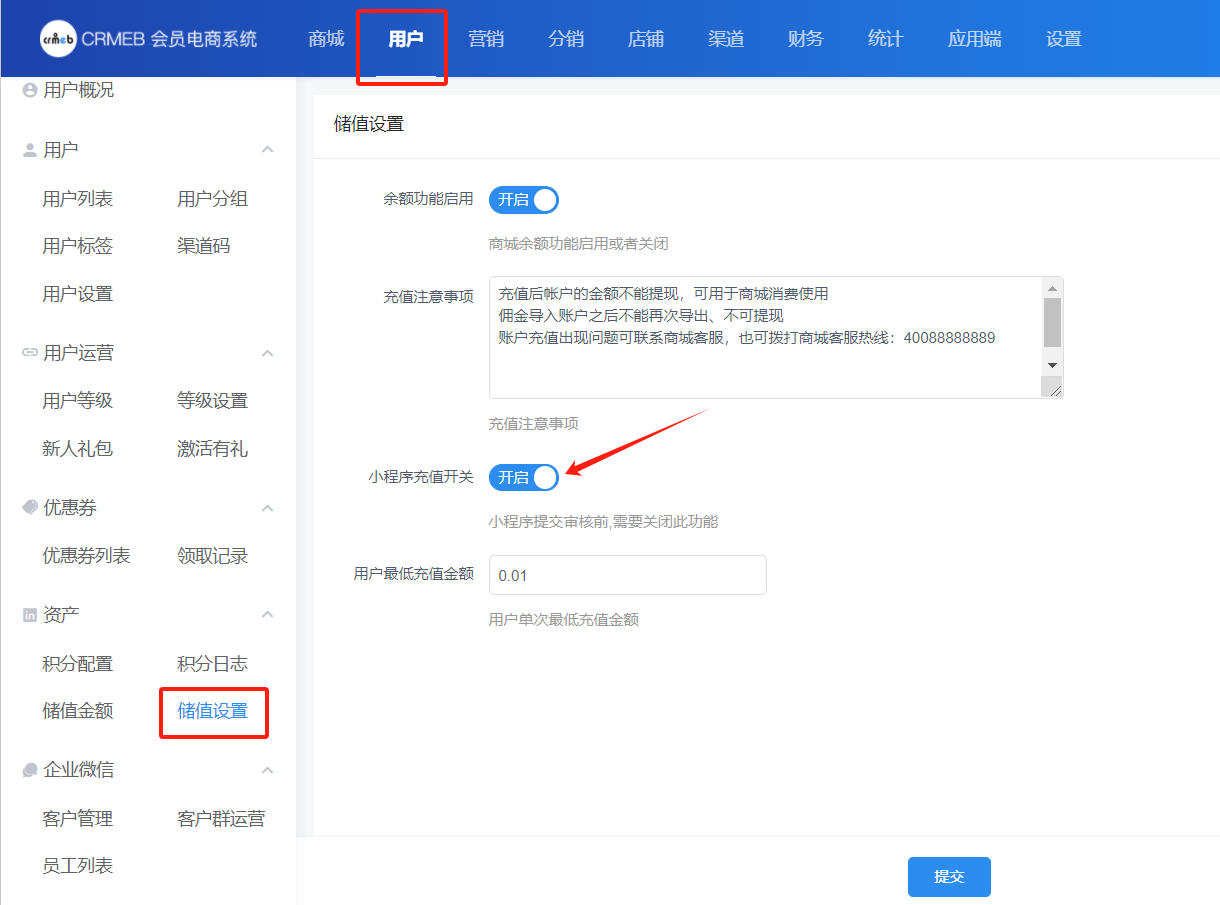Click the 优惠券 tag icon
Viewport: 1220px width, 905px height.
(x=30, y=508)
